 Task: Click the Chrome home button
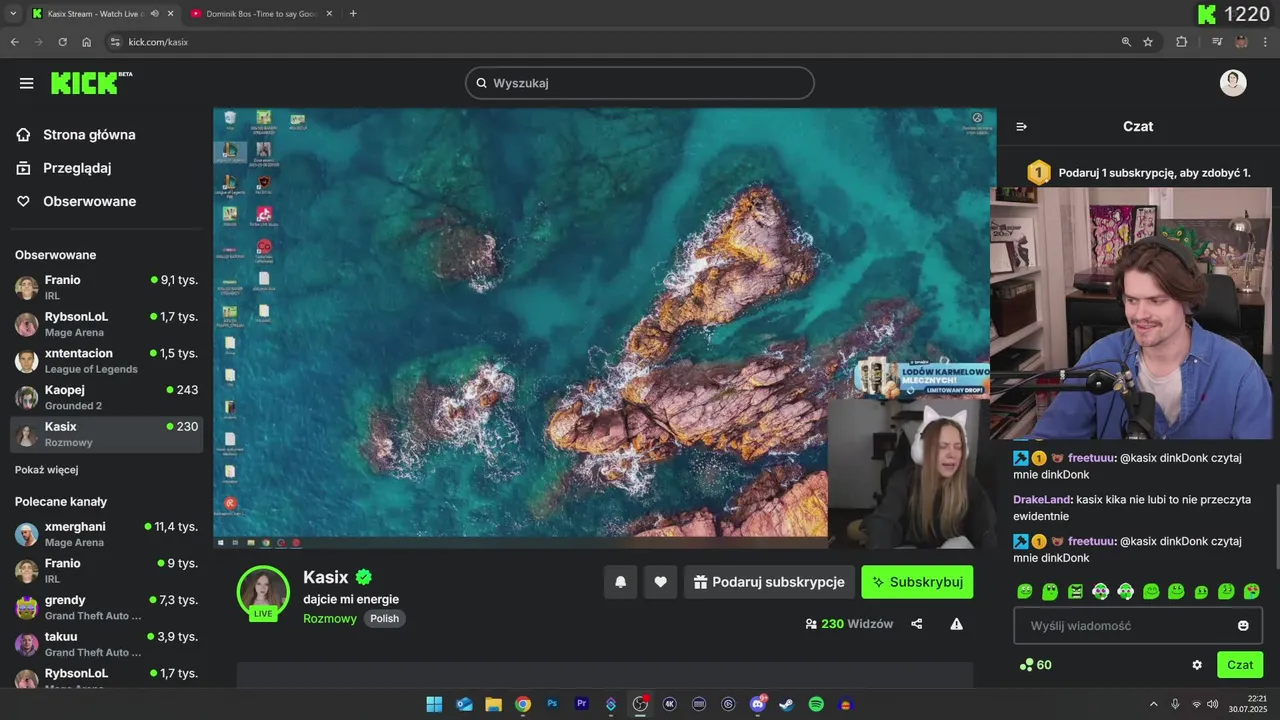(x=87, y=42)
